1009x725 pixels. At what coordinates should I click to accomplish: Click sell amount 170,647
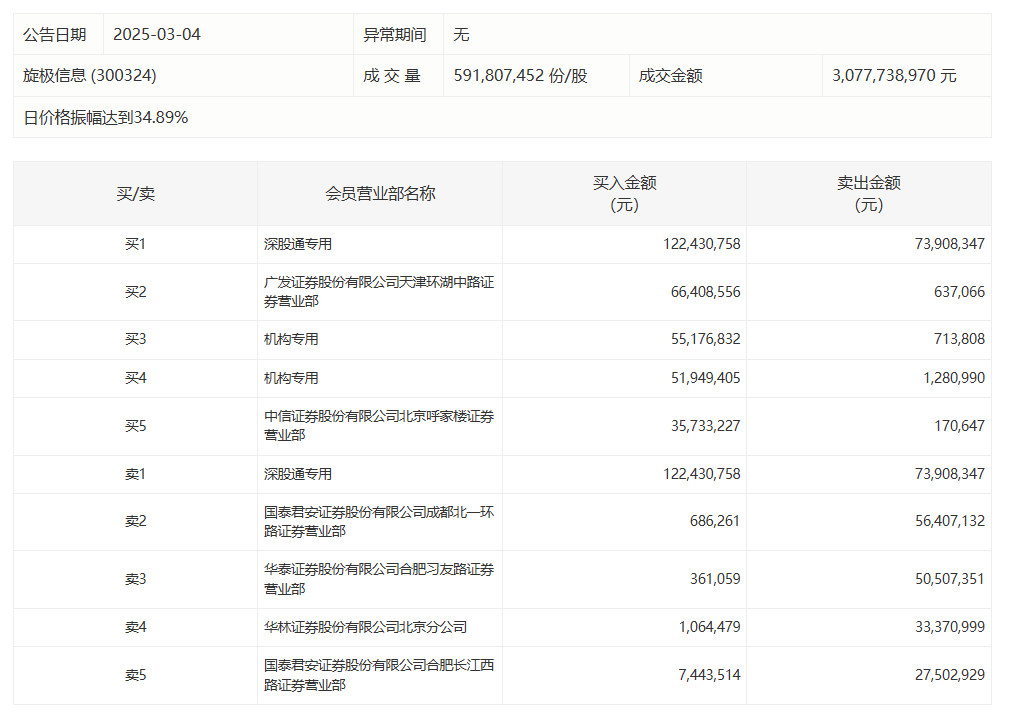click(x=959, y=426)
